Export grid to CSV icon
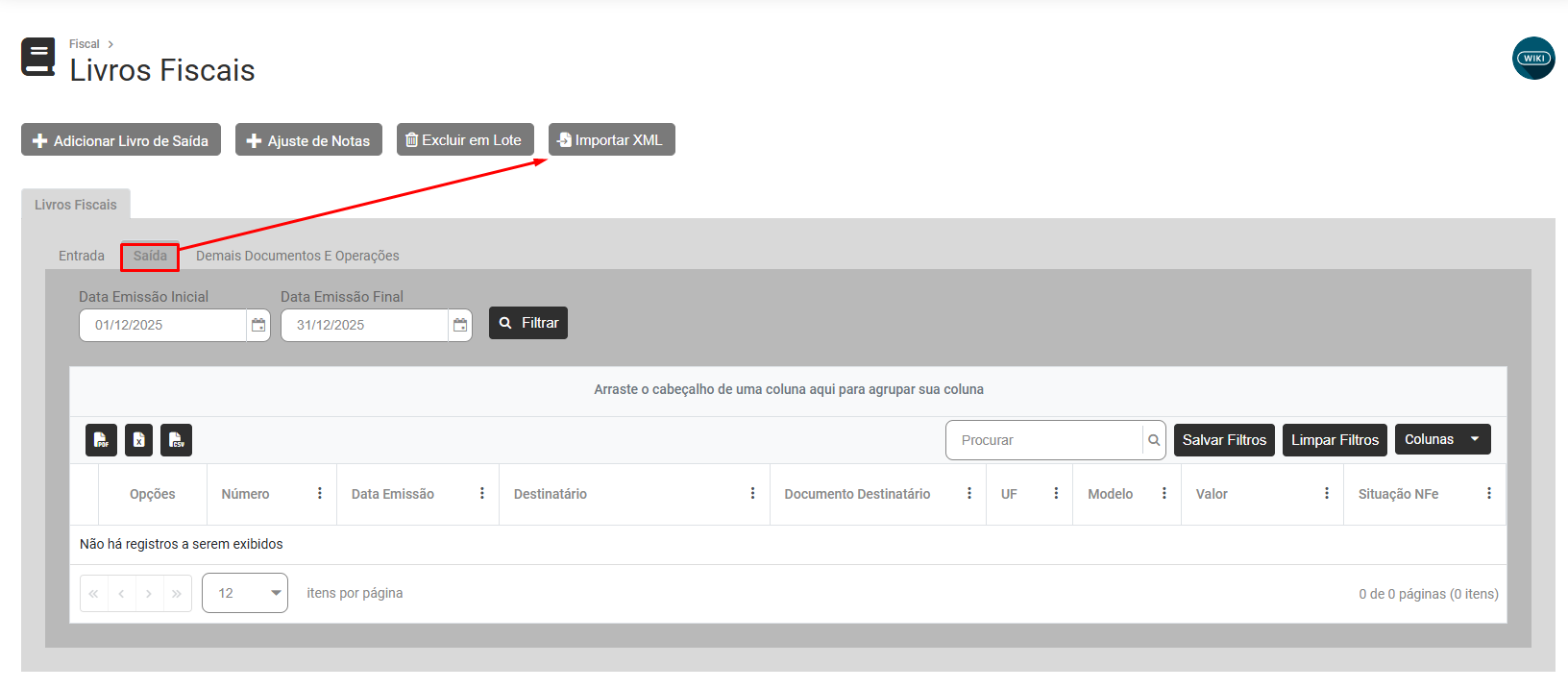The image size is (1568, 689). point(176,440)
